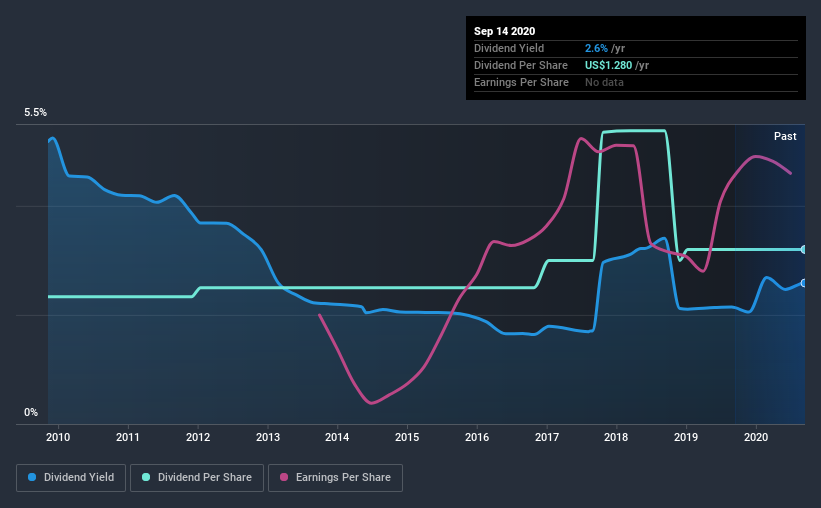Click the No data earnings value
The image size is (821, 508).
pos(604,82)
